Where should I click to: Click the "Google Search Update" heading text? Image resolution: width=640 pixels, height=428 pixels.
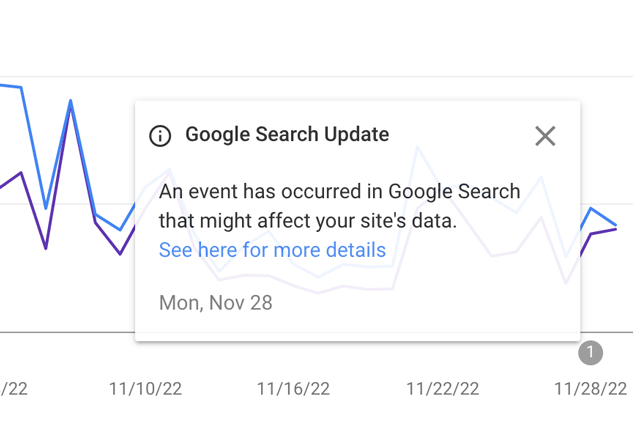coord(287,135)
